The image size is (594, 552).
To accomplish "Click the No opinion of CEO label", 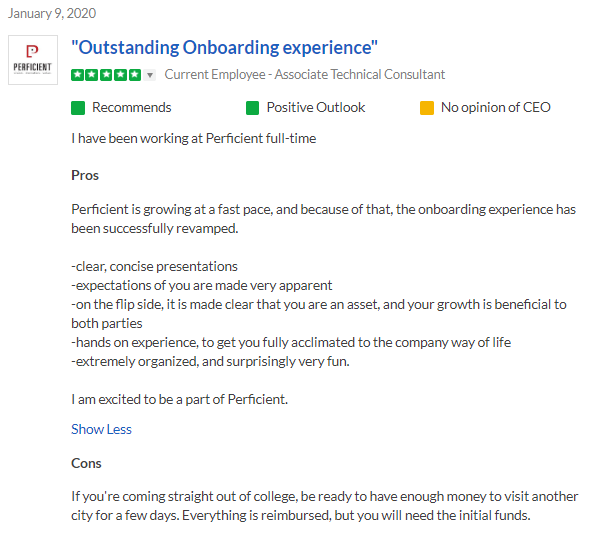I will point(496,108).
